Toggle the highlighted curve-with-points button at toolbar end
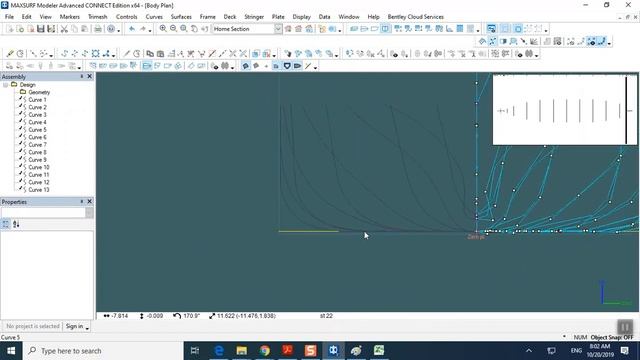 [602, 41]
